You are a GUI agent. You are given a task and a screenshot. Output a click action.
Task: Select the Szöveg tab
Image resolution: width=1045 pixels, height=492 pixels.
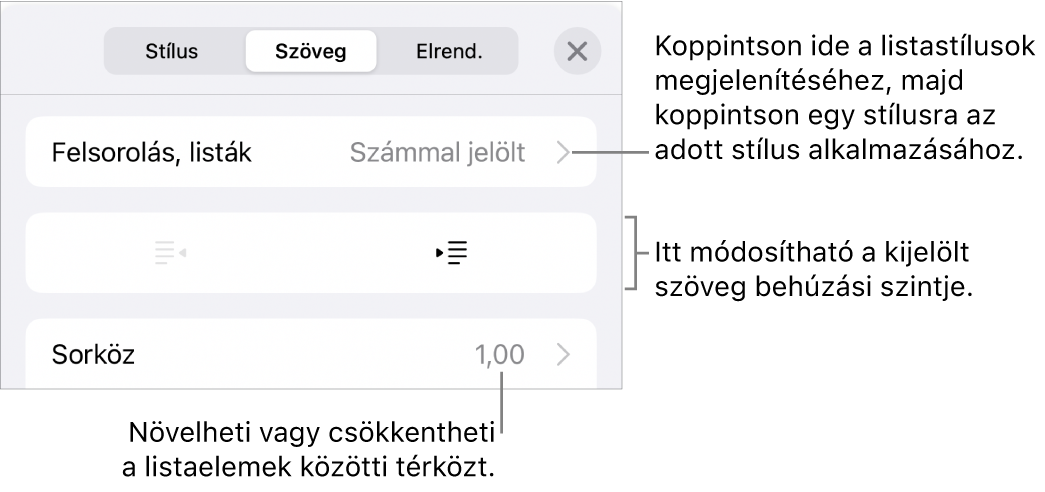[310, 52]
